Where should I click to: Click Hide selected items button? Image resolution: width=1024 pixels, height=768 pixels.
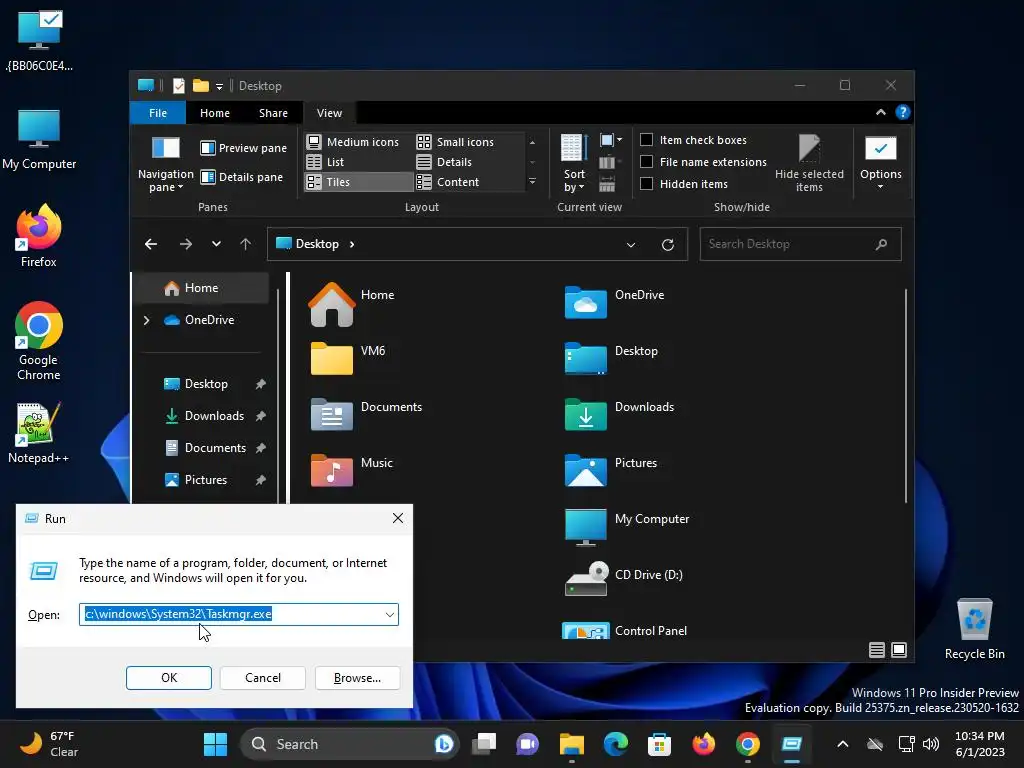[x=809, y=163]
